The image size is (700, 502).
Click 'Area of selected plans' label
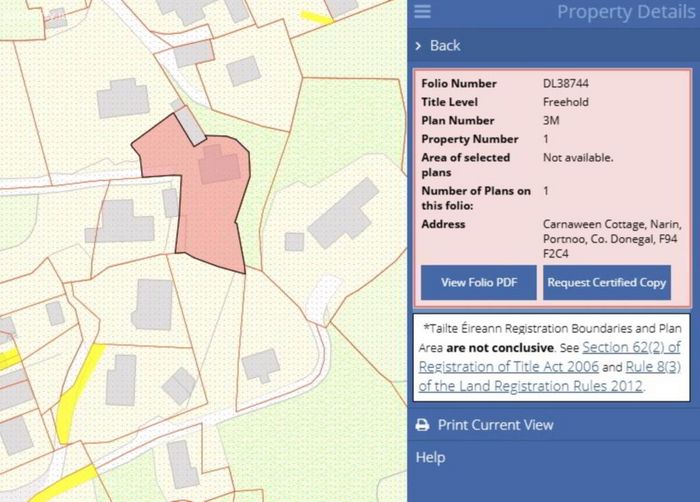pos(466,165)
